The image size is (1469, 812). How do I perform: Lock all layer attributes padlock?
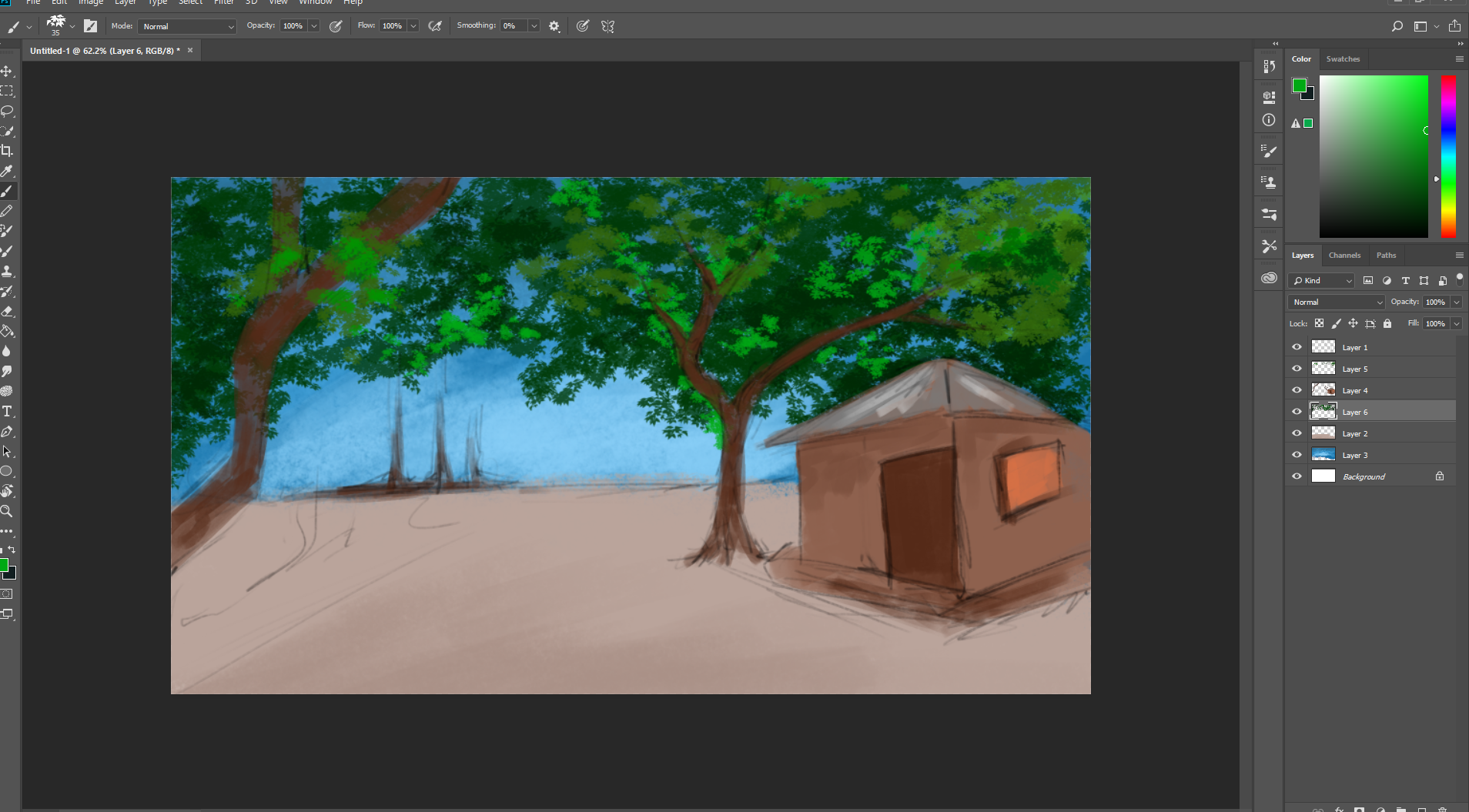pos(1387,323)
